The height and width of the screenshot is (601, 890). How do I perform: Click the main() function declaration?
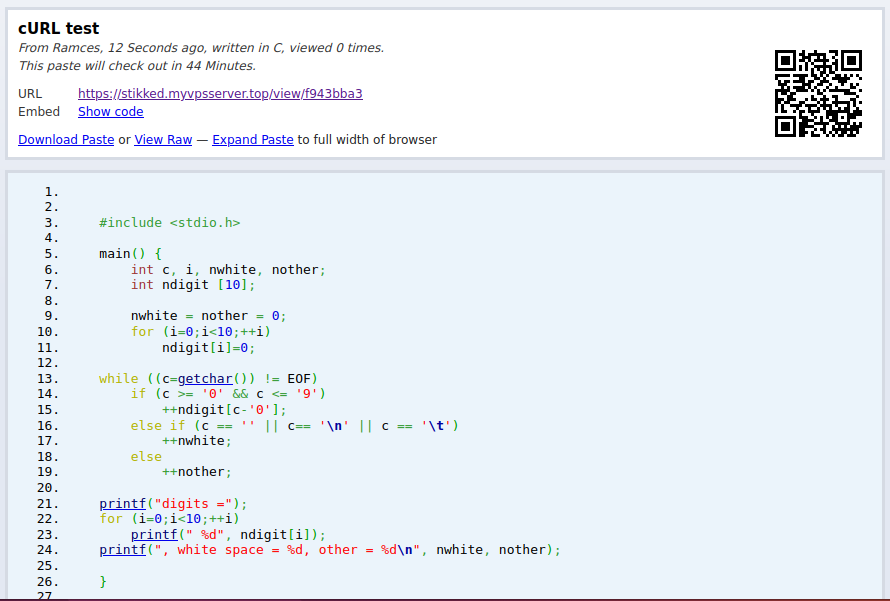pyautogui.click(x=120, y=253)
